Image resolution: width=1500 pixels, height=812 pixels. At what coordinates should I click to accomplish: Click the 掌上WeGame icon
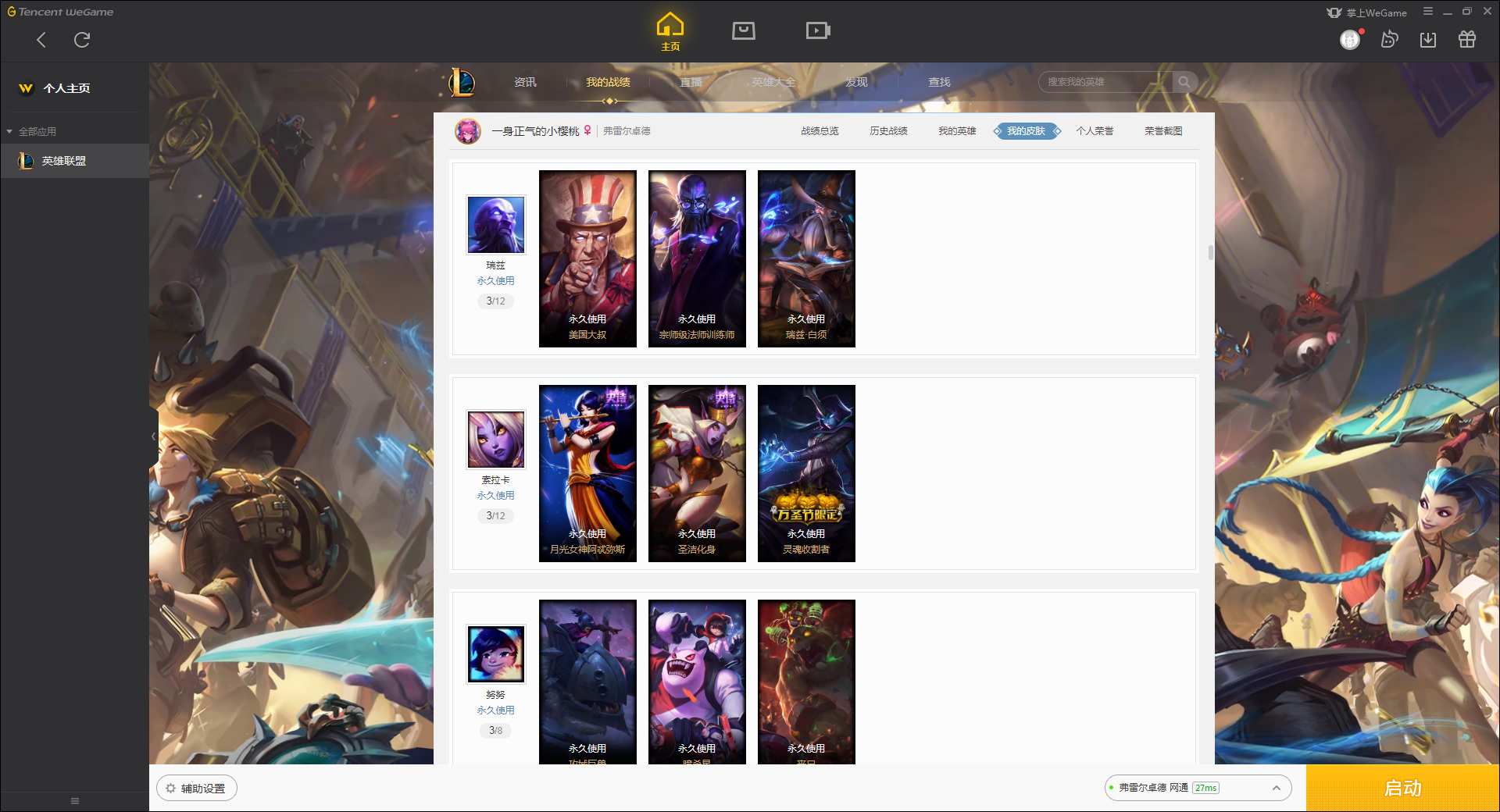(1334, 12)
